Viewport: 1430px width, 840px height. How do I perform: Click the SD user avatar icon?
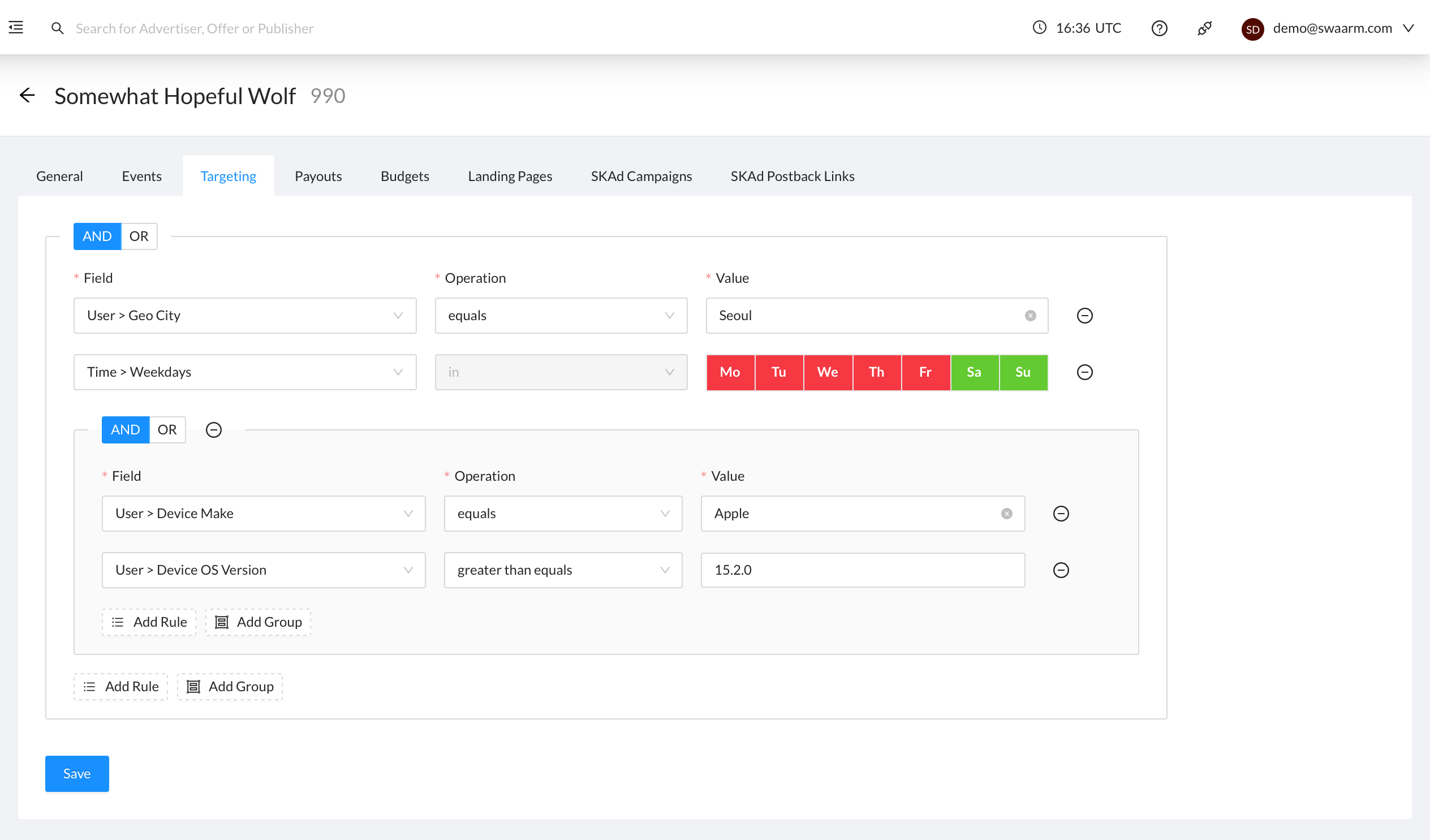(1252, 29)
